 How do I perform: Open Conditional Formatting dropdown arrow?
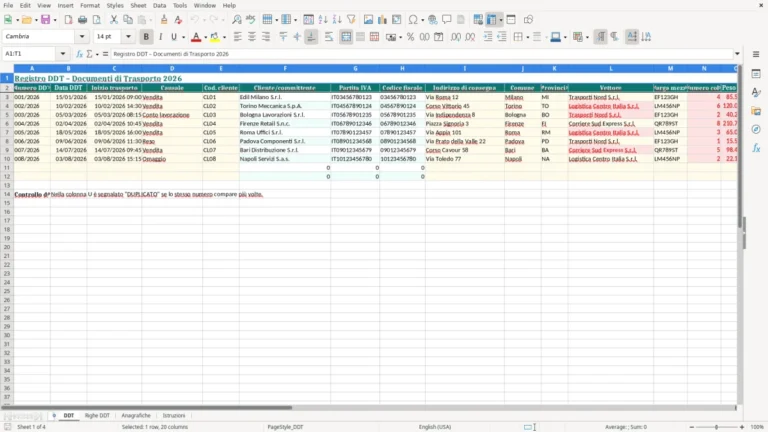pyautogui.click(x=587, y=37)
